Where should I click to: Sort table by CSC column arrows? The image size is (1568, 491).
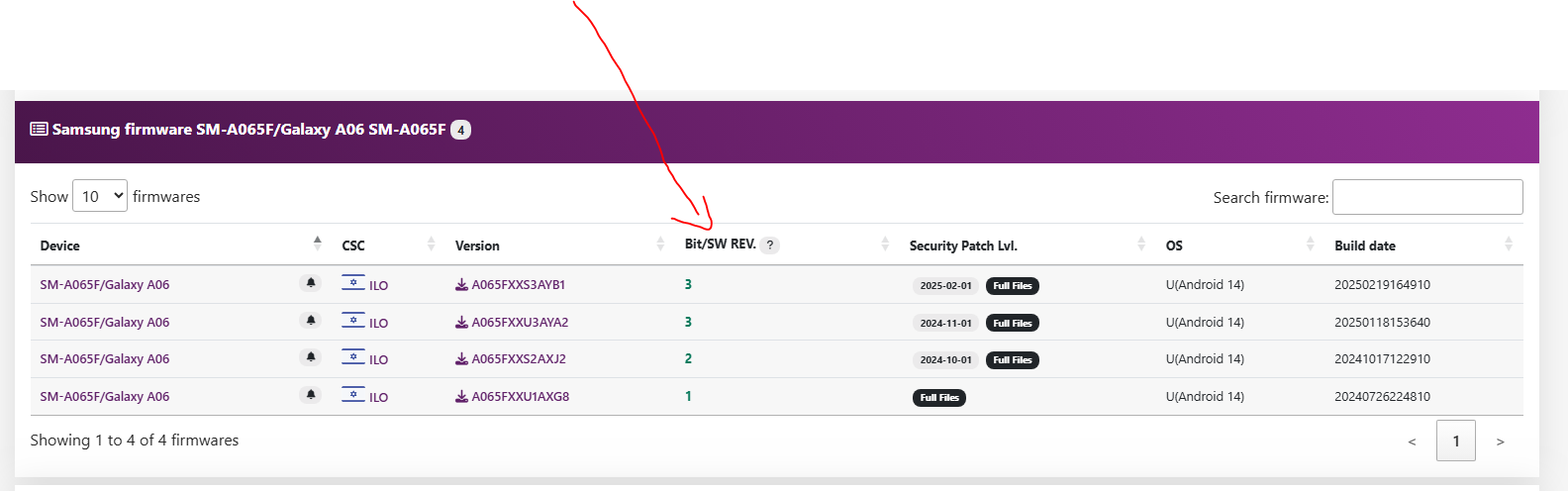(431, 244)
